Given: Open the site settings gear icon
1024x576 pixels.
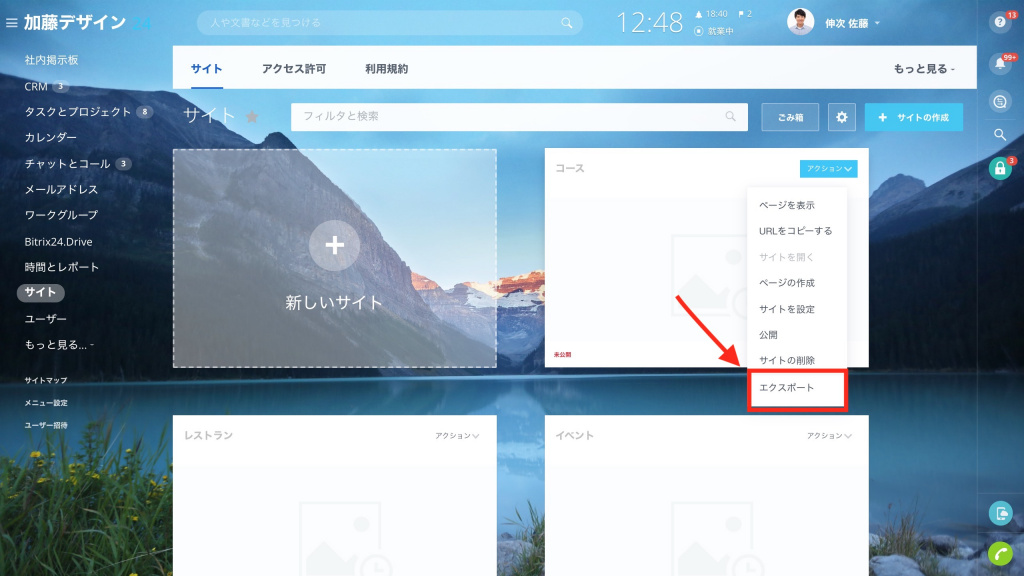Looking at the screenshot, I should 841,117.
